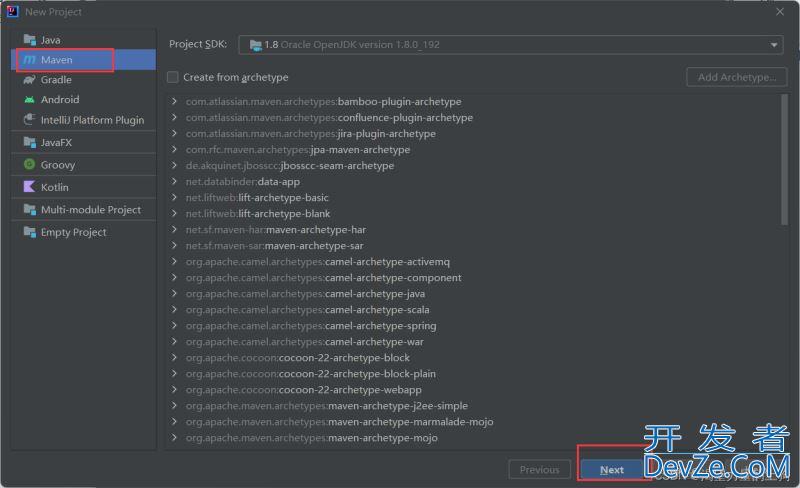Image resolution: width=800 pixels, height=488 pixels.
Task: Select the IntelliJ Platform Plugin icon
Action: pyautogui.click(x=29, y=120)
